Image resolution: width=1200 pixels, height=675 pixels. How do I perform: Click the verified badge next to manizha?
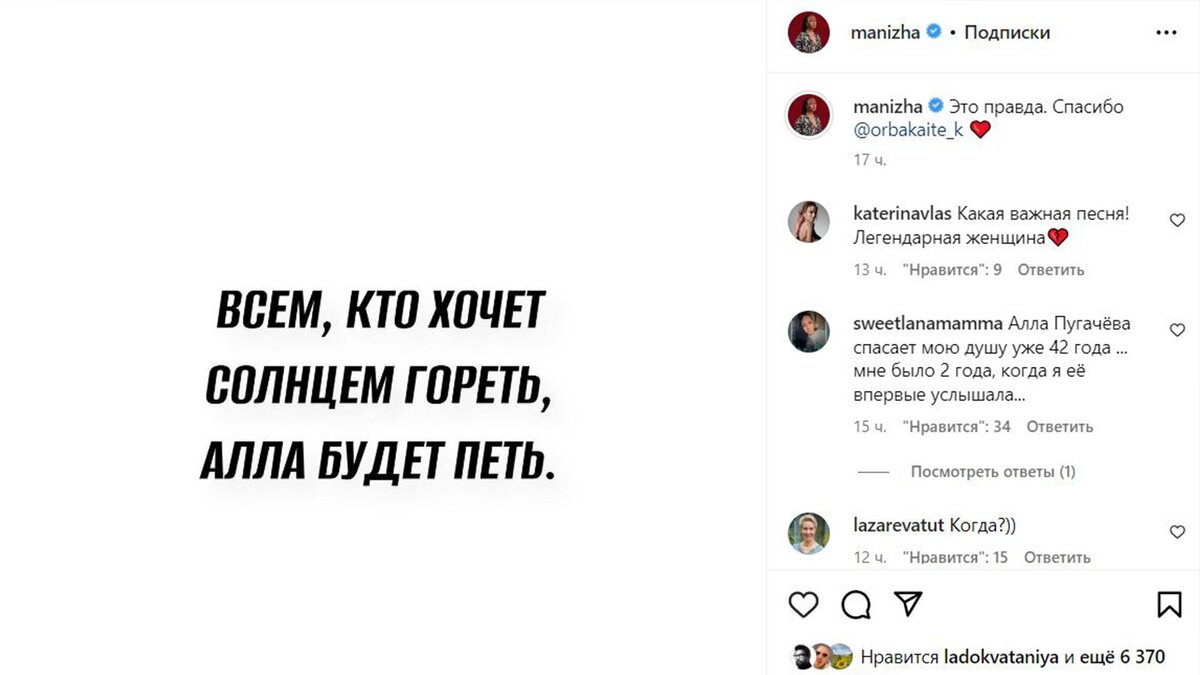tap(932, 31)
